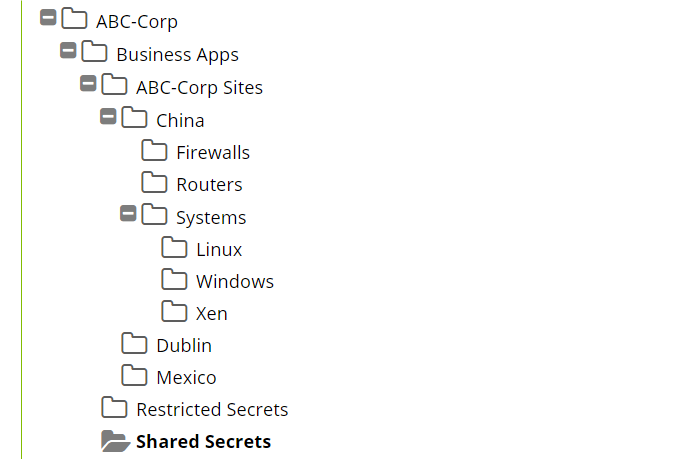Collapse the China folder tree
Screen dimensions: 696x459
click(x=108, y=116)
